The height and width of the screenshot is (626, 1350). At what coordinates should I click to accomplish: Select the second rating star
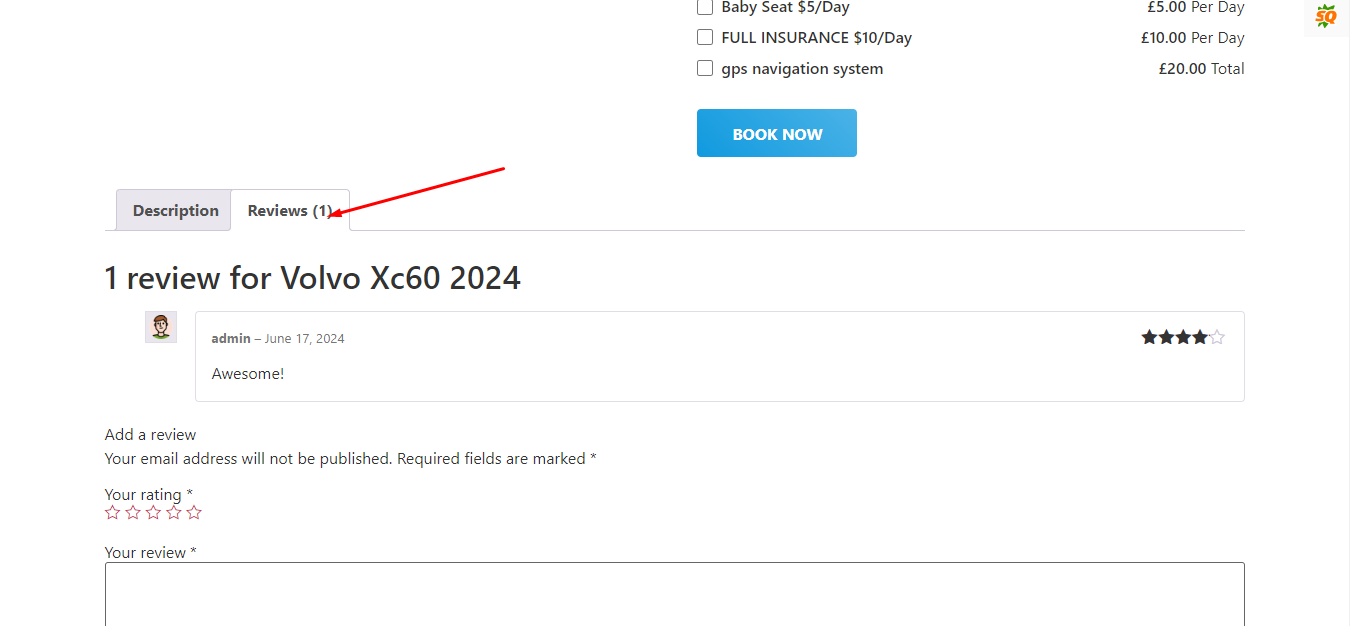(x=133, y=512)
